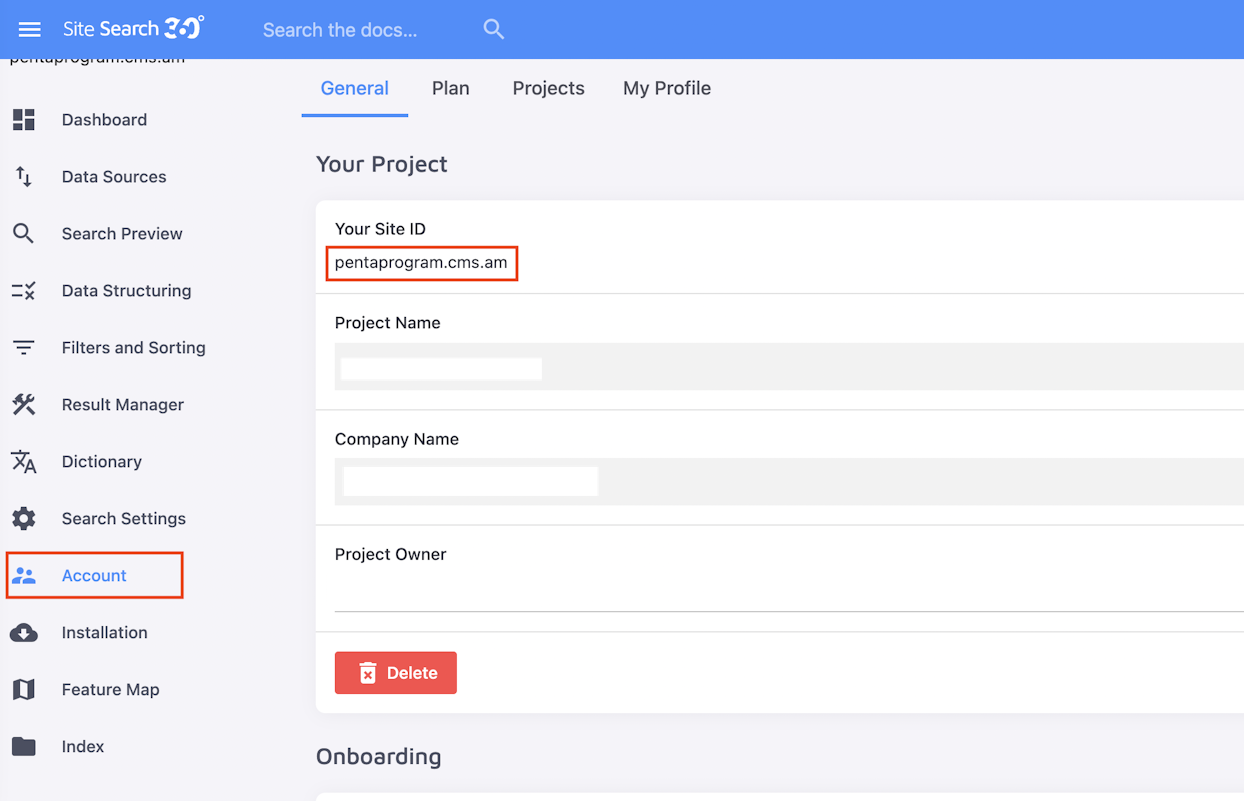Image resolution: width=1244 pixels, height=801 pixels.
Task: Switch to the Plan tab
Action: click(x=450, y=88)
